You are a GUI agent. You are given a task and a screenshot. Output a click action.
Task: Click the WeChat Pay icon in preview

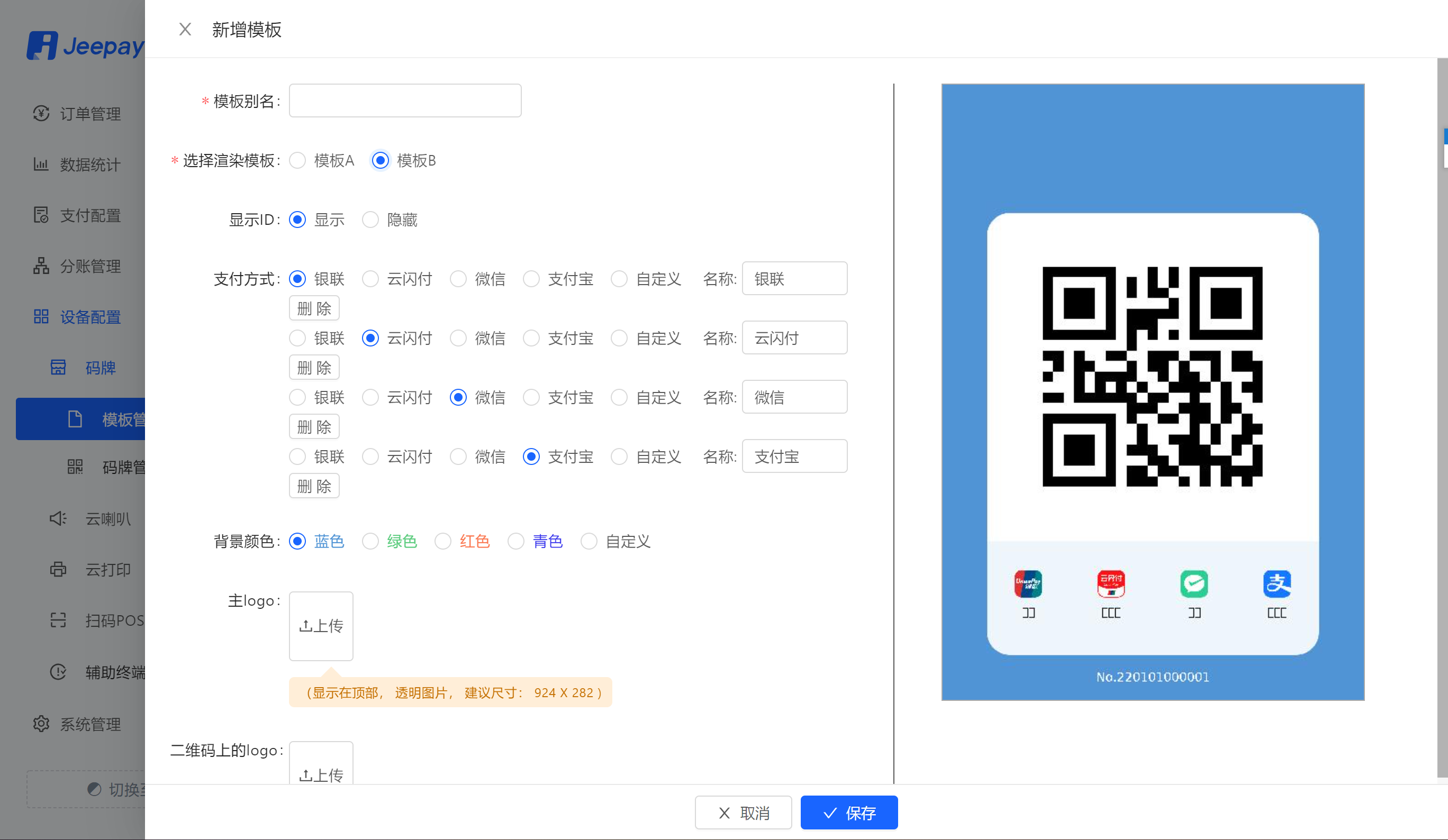coord(1193,584)
